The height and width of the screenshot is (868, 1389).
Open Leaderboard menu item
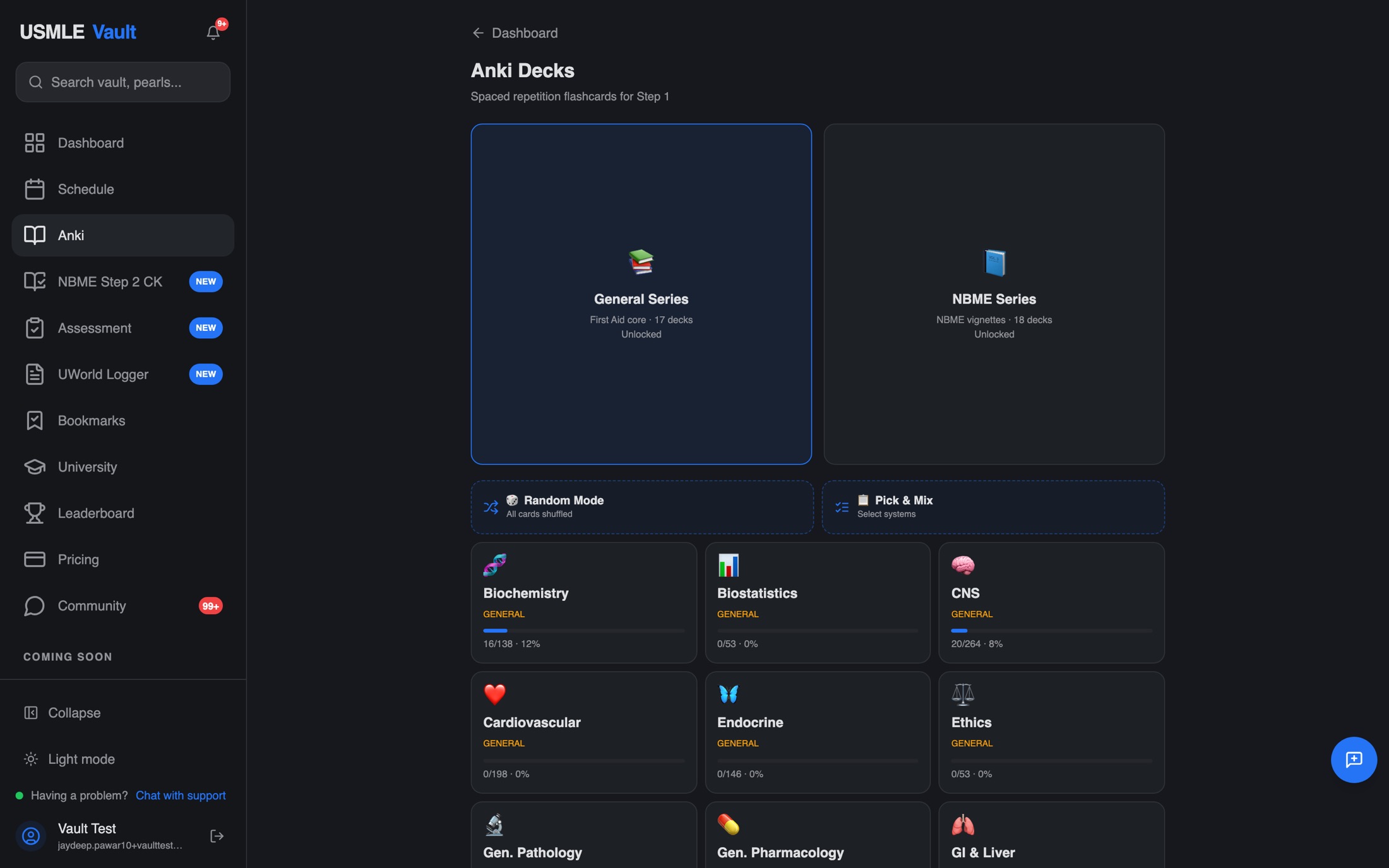point(123,513)
